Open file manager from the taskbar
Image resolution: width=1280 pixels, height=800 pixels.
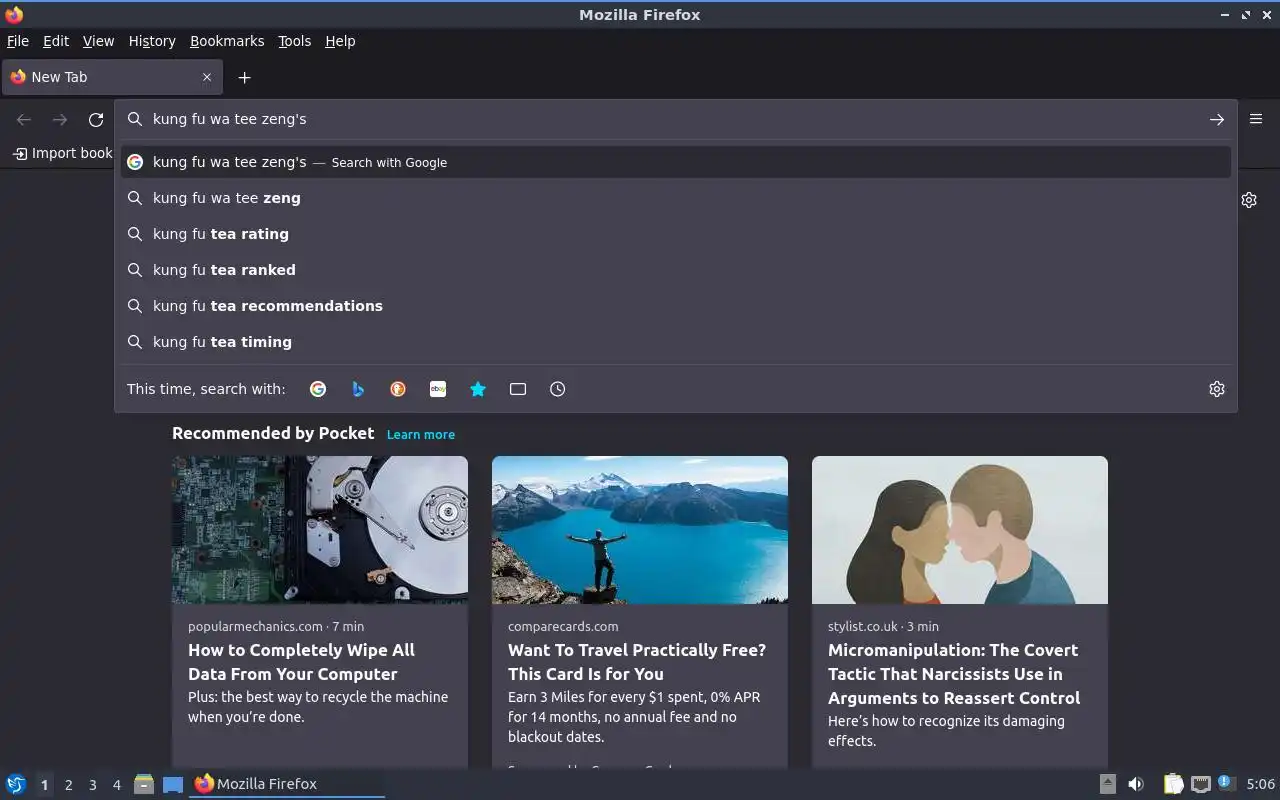click(x=144, y=784)
